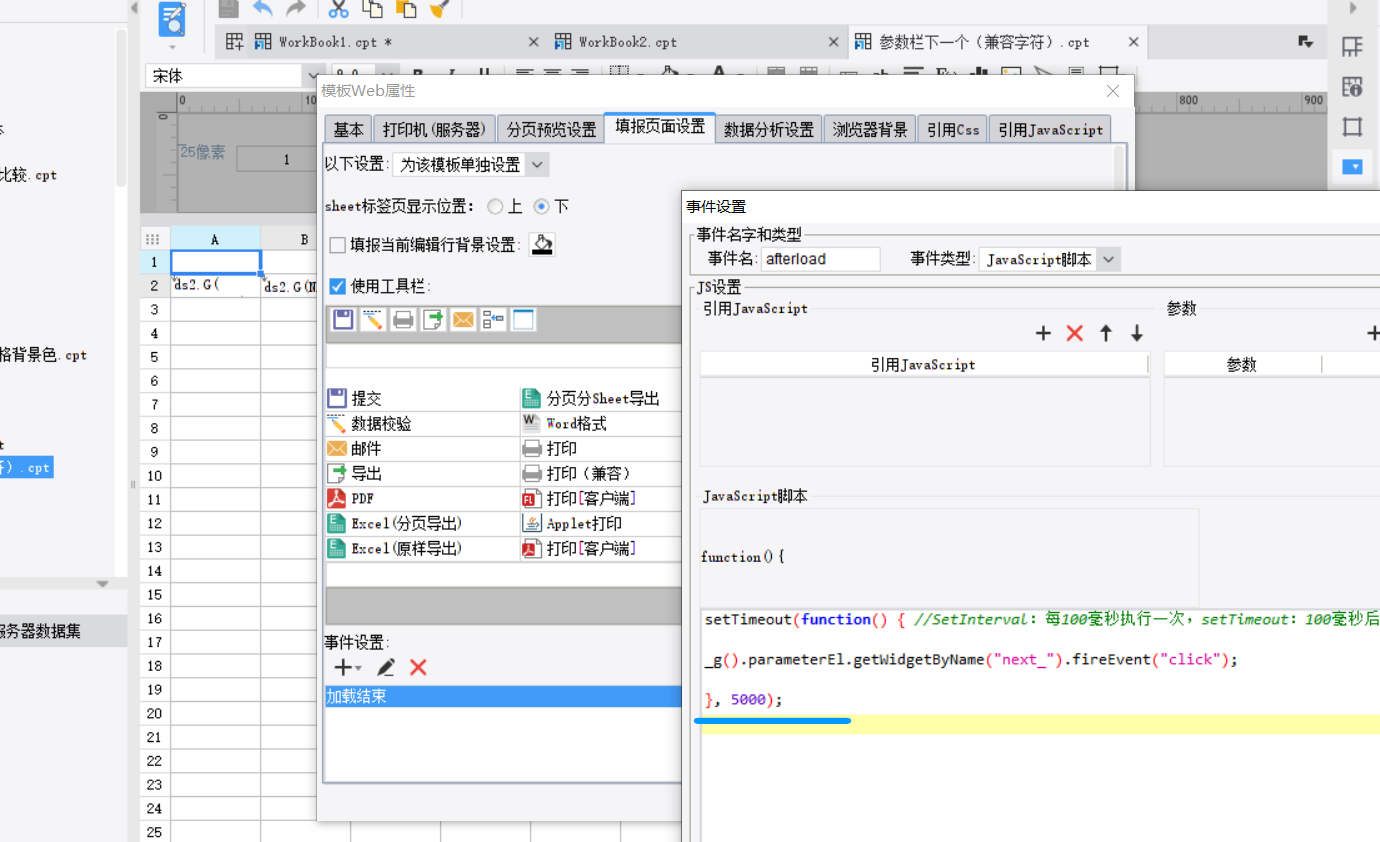The image size is (1380, 842).
Task: Add referenced JavaScript with plus icon
Action: (1043, 334)
